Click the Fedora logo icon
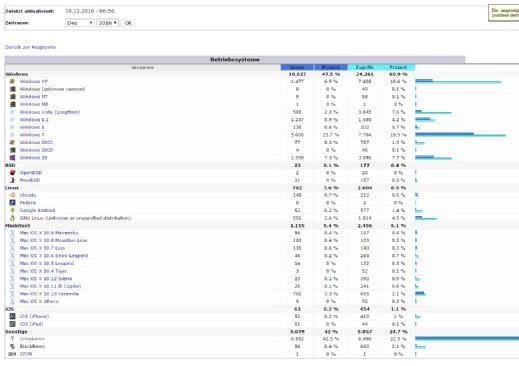This screenshot has width=519, height=366. [12, 203]
